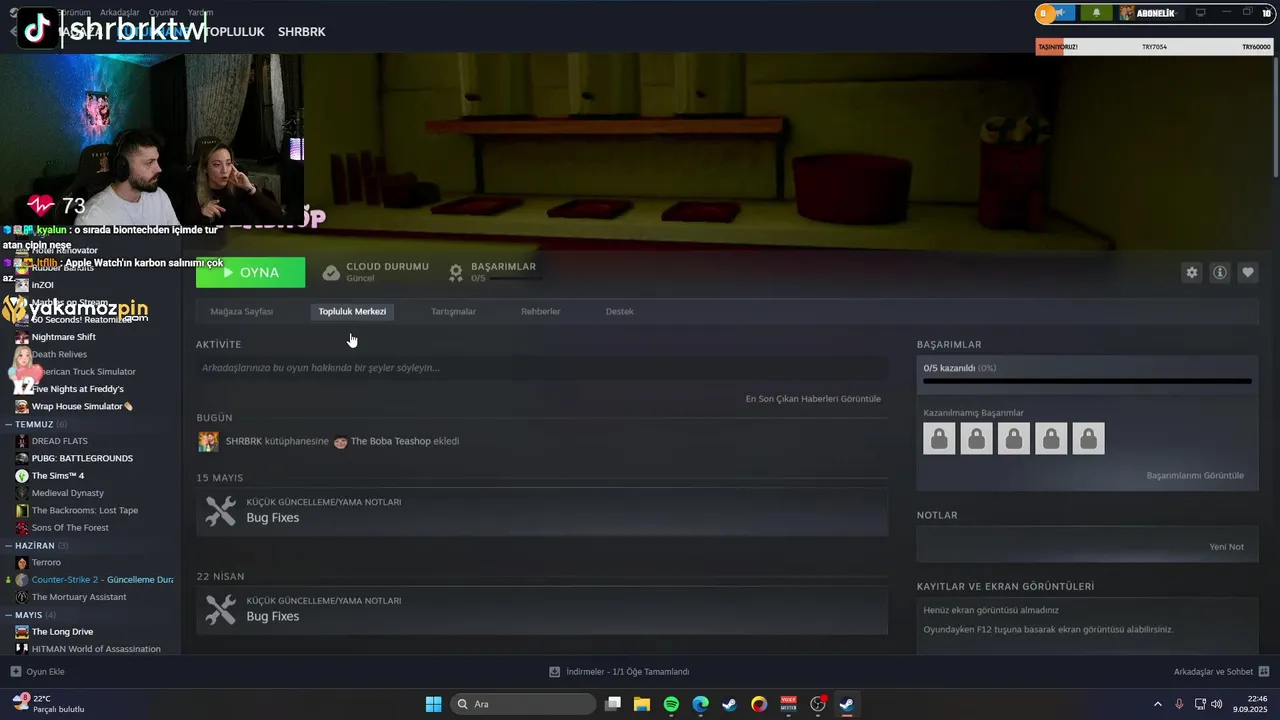Open 22 Nisan Bug Fixes post
This screenshot has height=720, width=1280.
[542, 609]
